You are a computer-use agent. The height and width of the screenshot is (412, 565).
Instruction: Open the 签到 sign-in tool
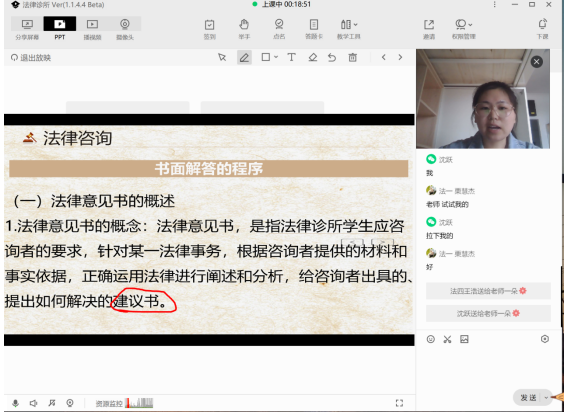[209, 29]
